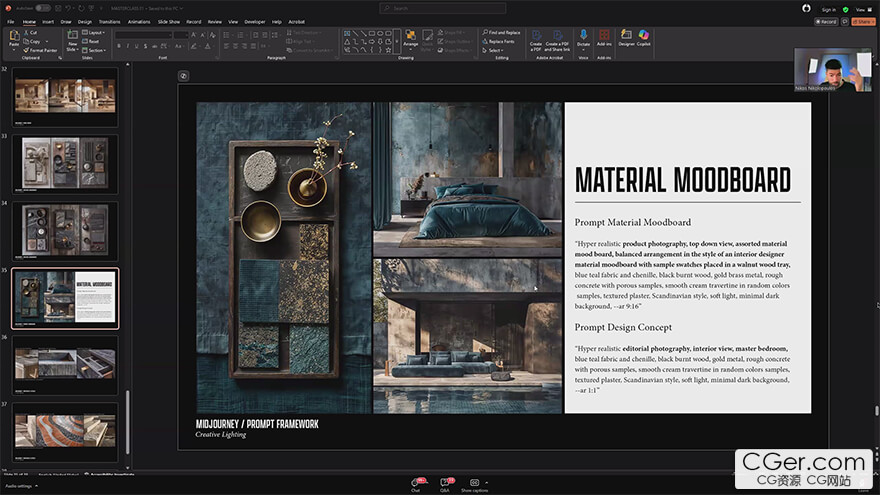Toggle Bold formatting in the Font group
This screenshot has height=495, width=880.
point(119,46)
